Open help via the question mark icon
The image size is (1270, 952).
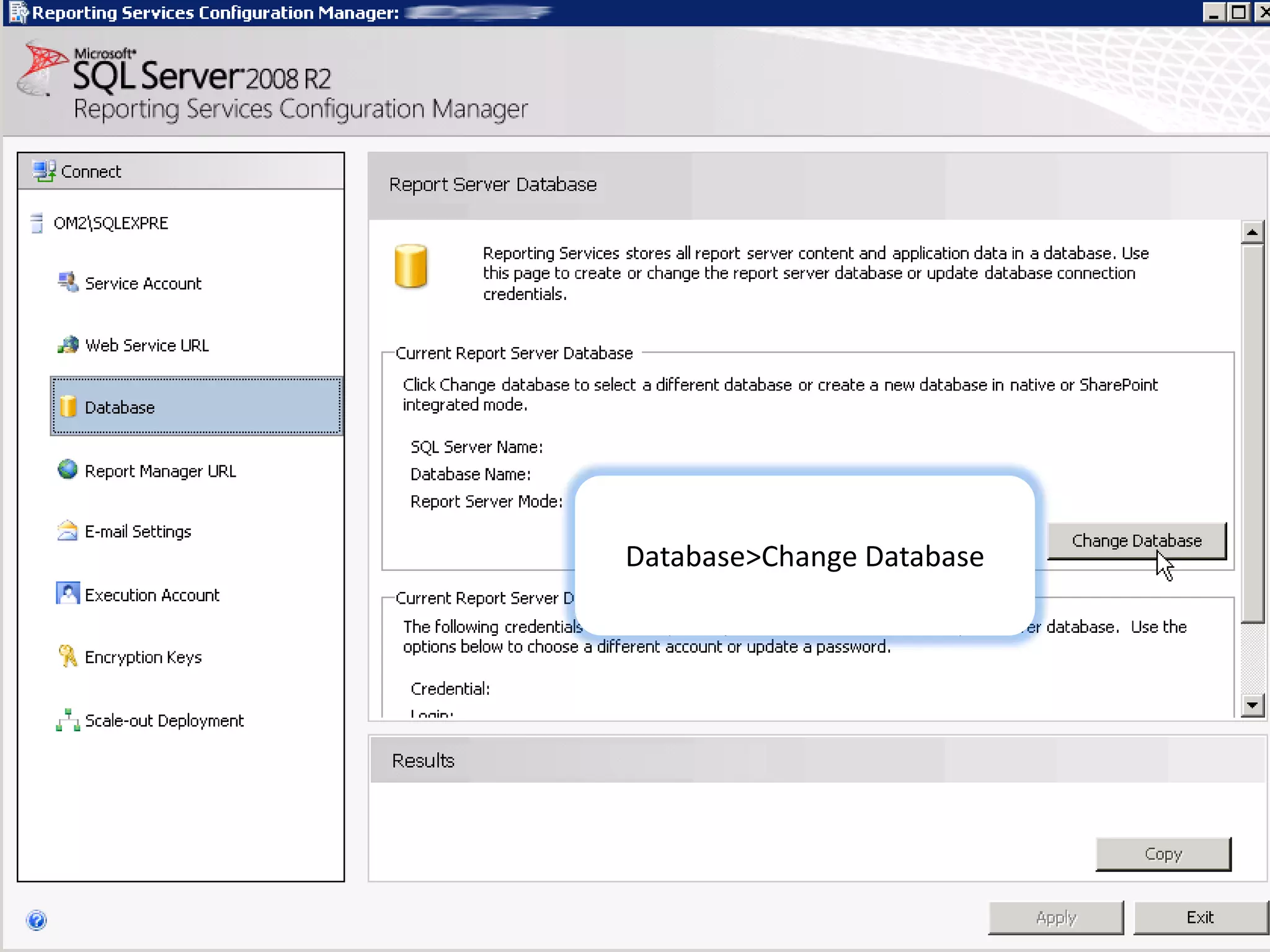point(37,920)
